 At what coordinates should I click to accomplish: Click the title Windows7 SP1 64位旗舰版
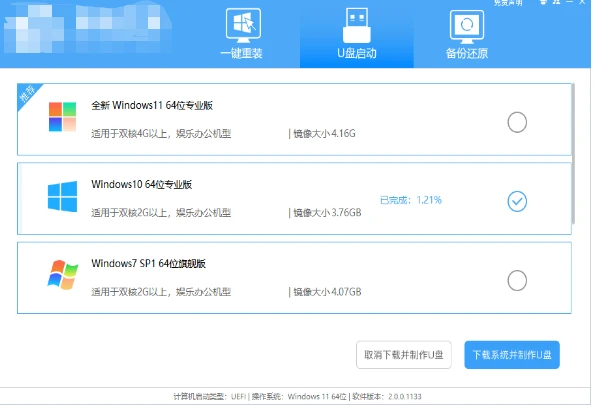(x=148, y=263)
